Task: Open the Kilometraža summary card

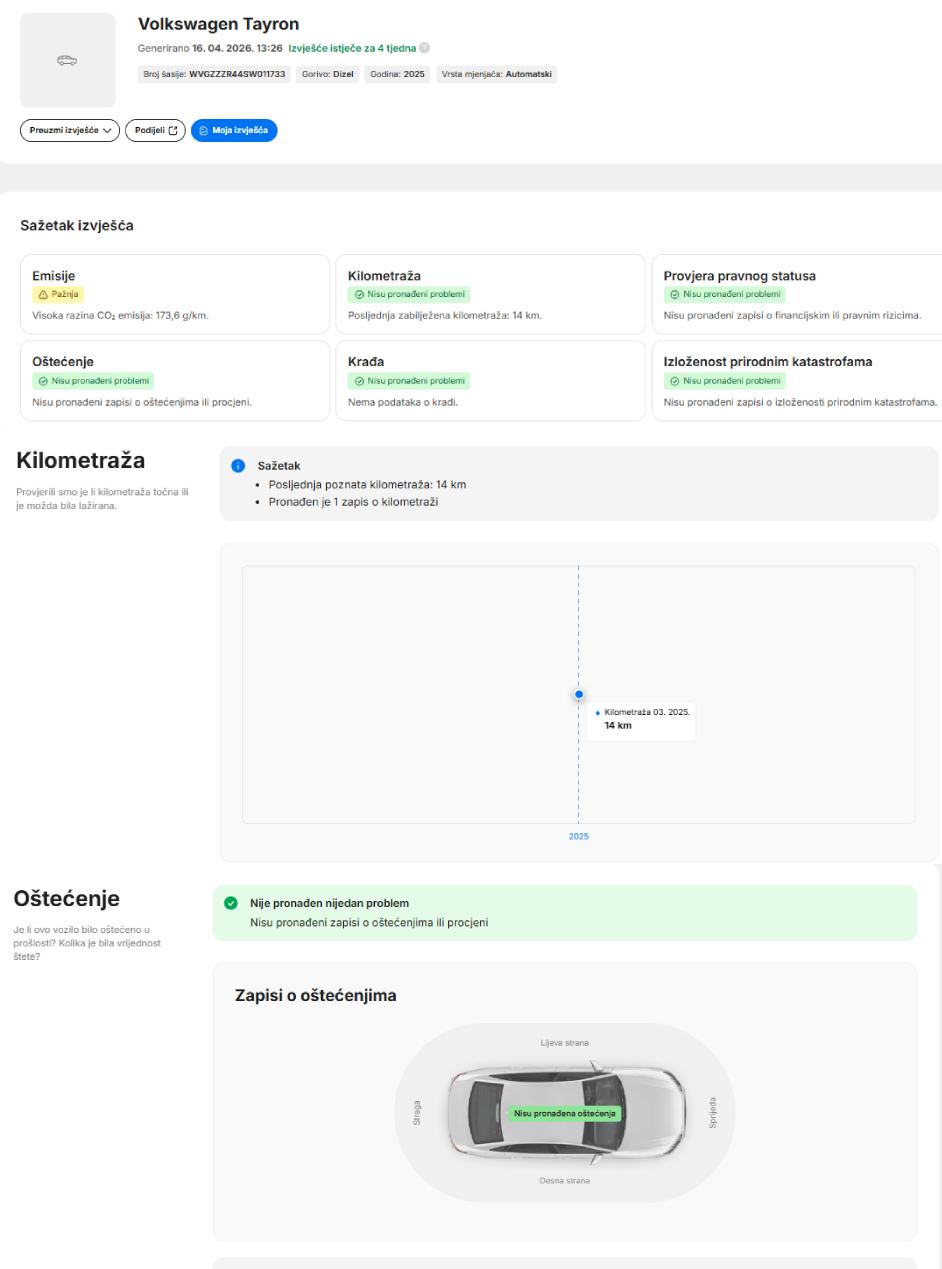Action: point(490,294)
